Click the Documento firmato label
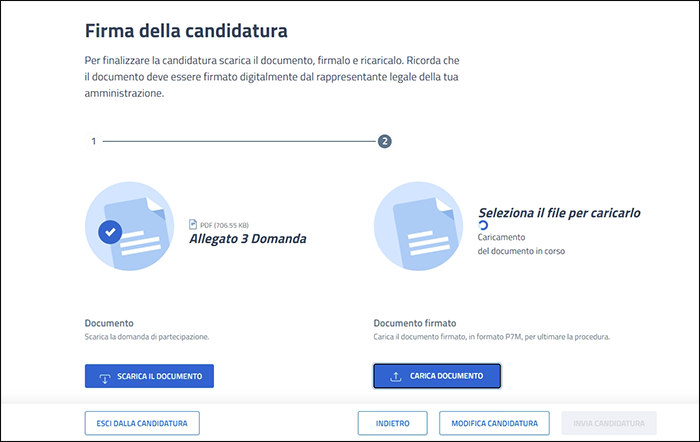 pyautogui.click(x=415, y=323)
